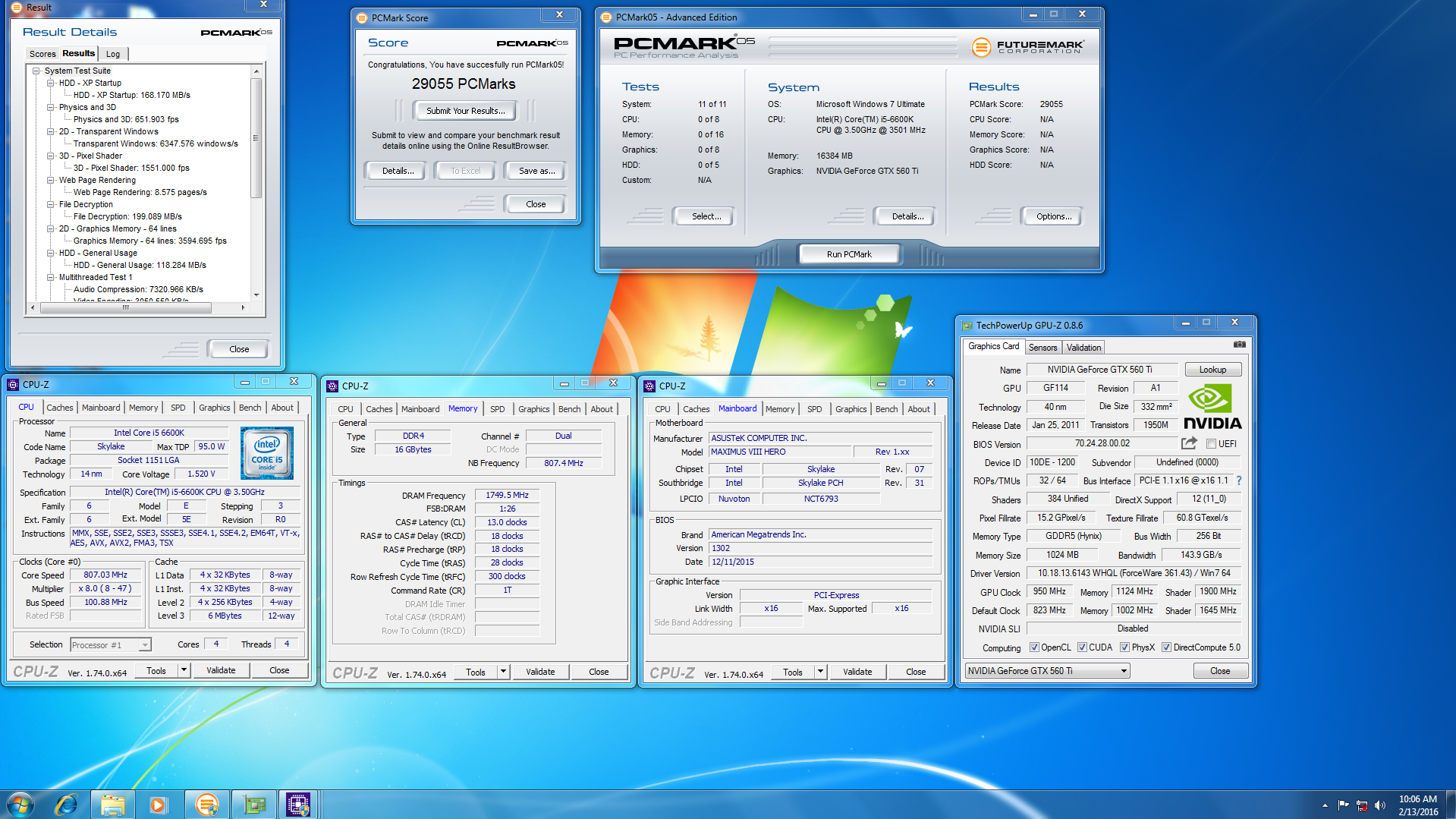Open the Windows Start menu orb
The image size is (1456, 819).
pyautogui.click(x=20, y=804)
